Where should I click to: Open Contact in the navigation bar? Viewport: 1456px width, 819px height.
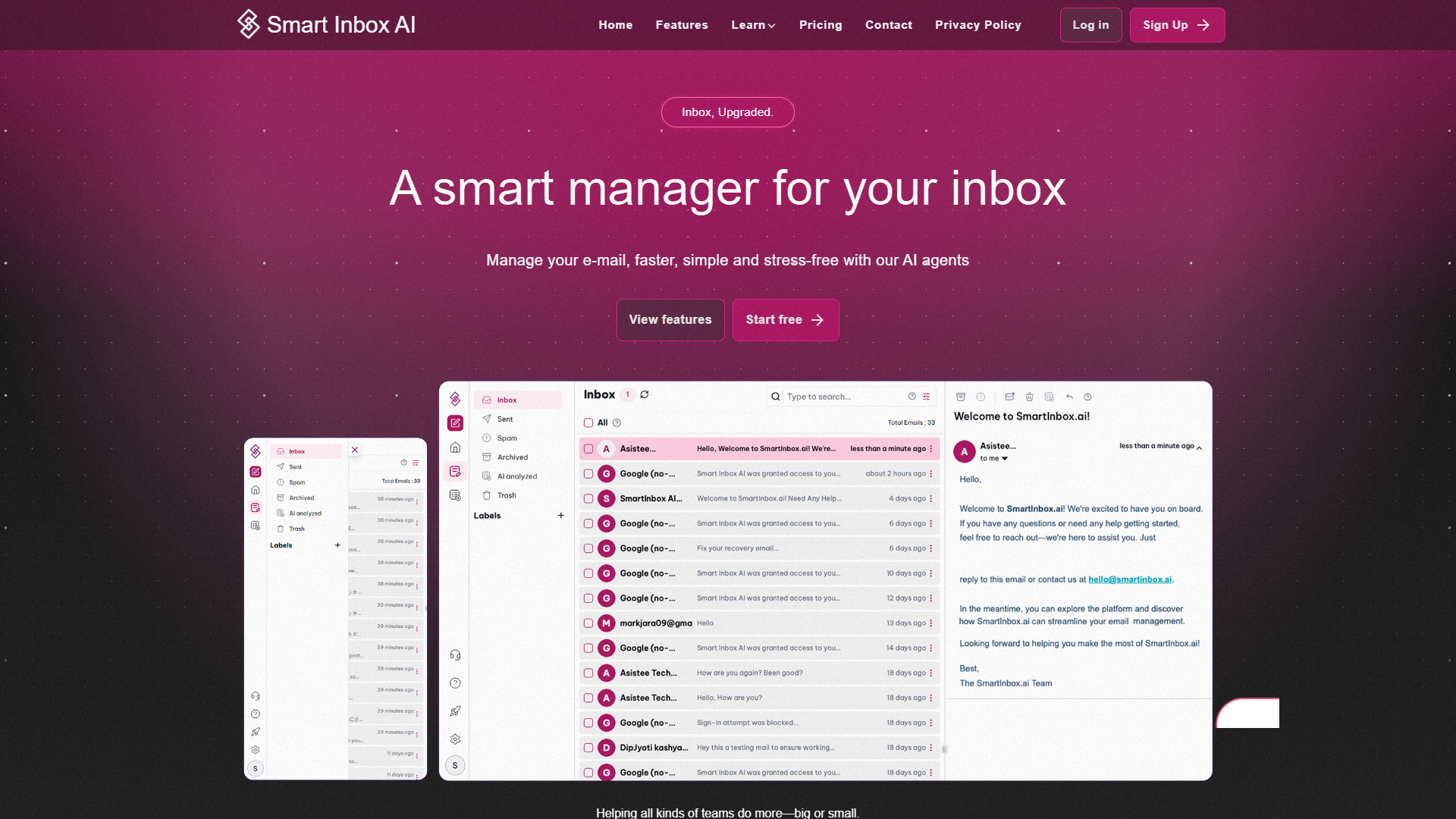point(889,25)
